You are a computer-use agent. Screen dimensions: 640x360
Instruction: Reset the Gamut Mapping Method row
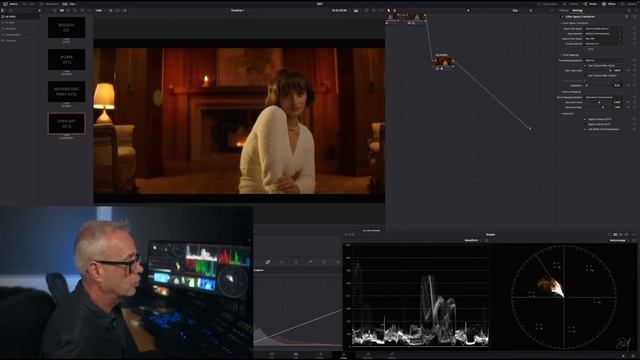[x=634, y=97]
